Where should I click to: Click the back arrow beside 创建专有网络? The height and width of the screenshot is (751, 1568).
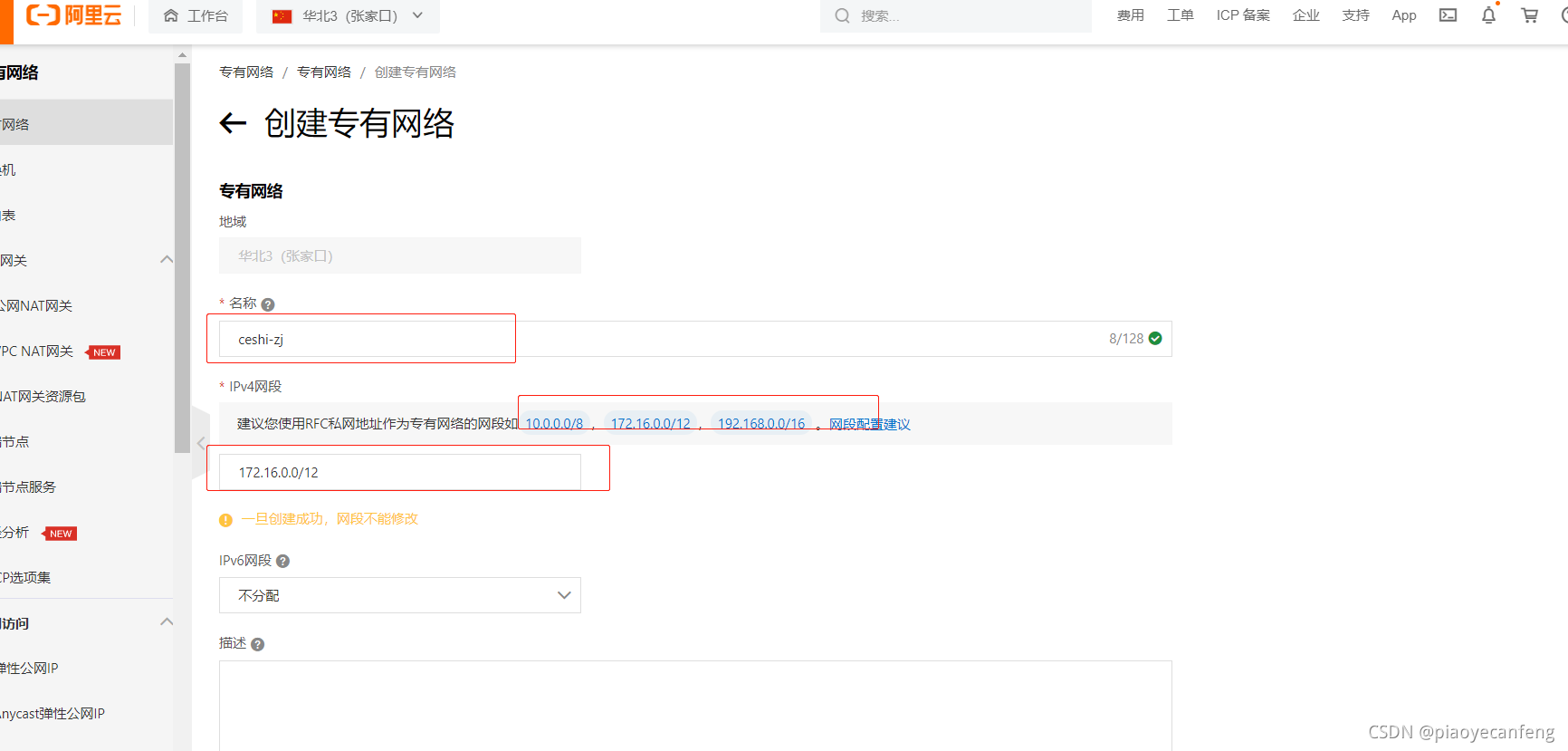pyautogui.click(x=234, y=123)
